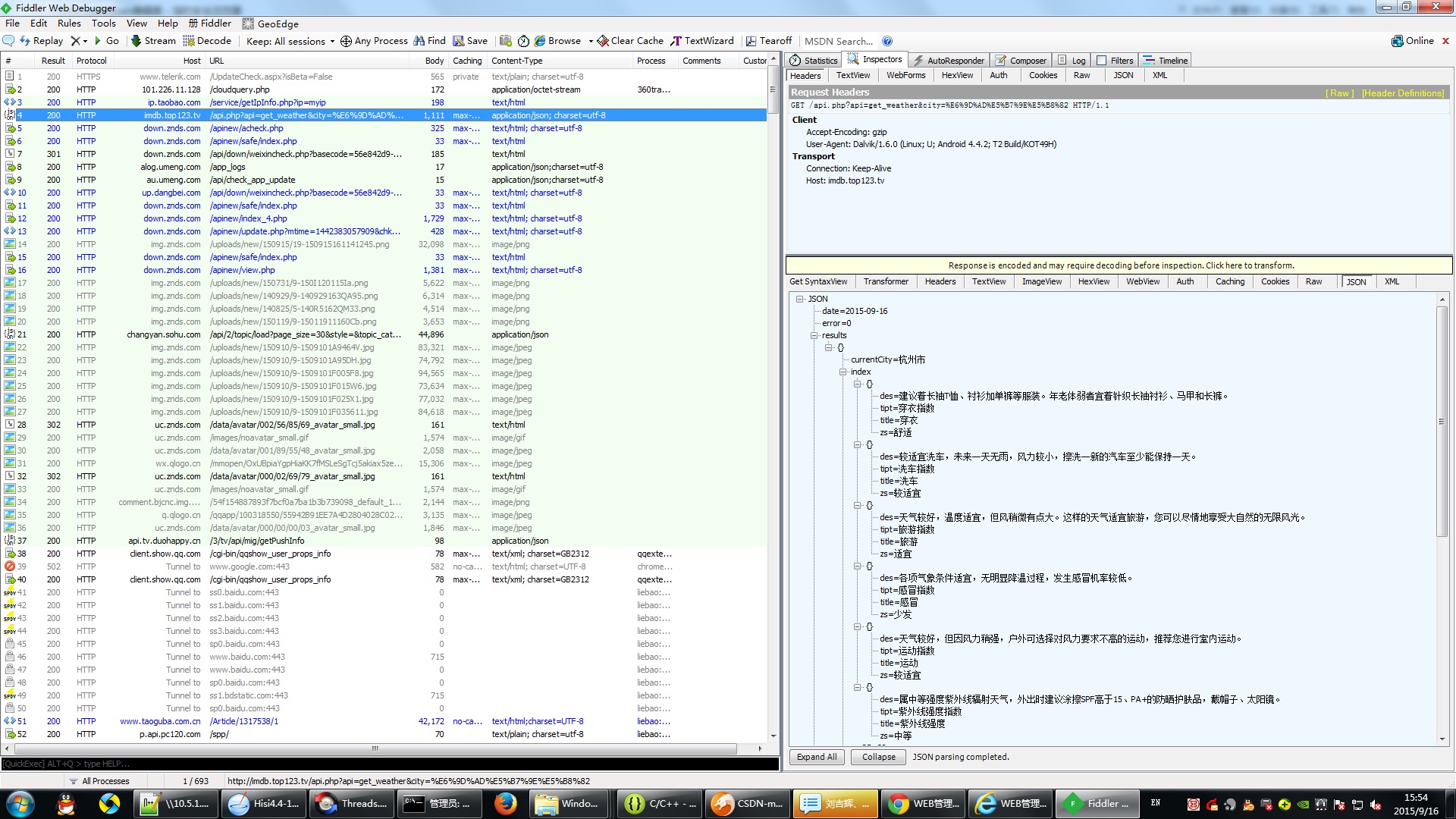This screenshot has height=819, width=1456.
Task: Open the Browse dropdown arrow
Action: tap(591, 41)
